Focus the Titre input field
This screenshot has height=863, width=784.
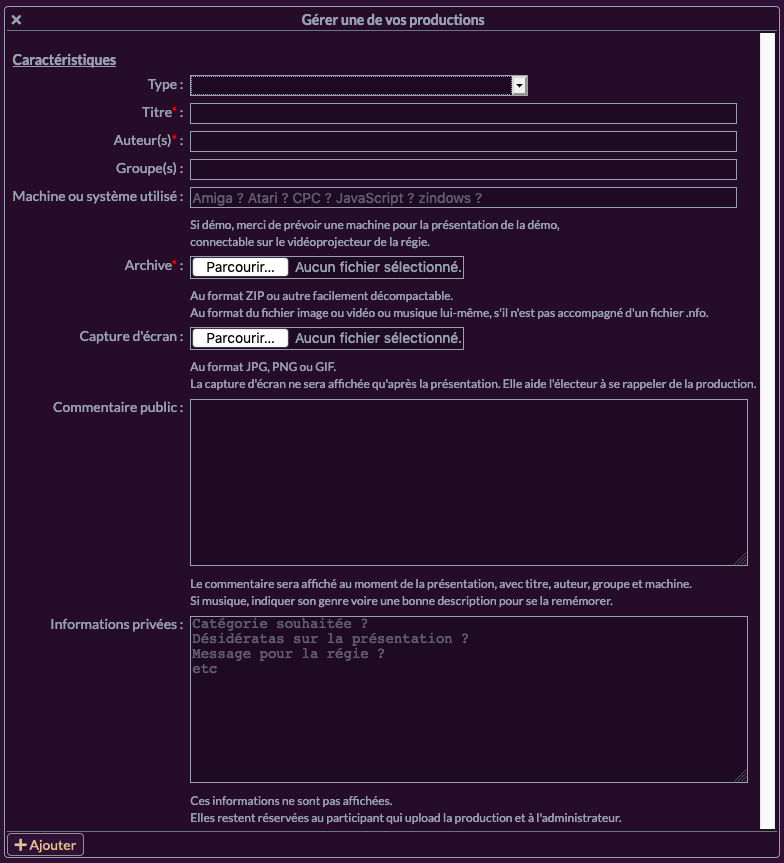click(x=463, y=113)
